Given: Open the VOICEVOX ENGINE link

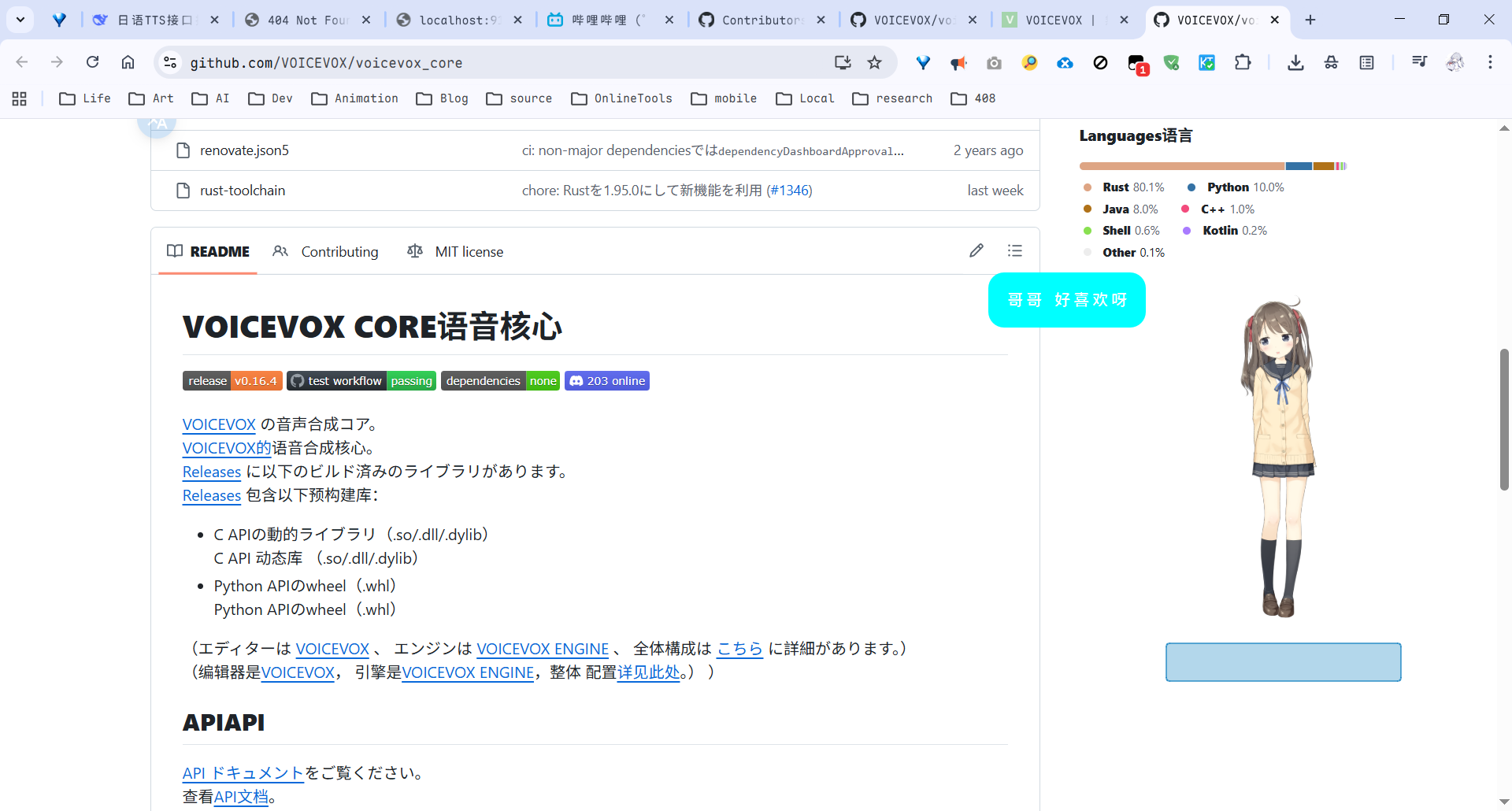Looking at the screenshot, I should (543, 649).
